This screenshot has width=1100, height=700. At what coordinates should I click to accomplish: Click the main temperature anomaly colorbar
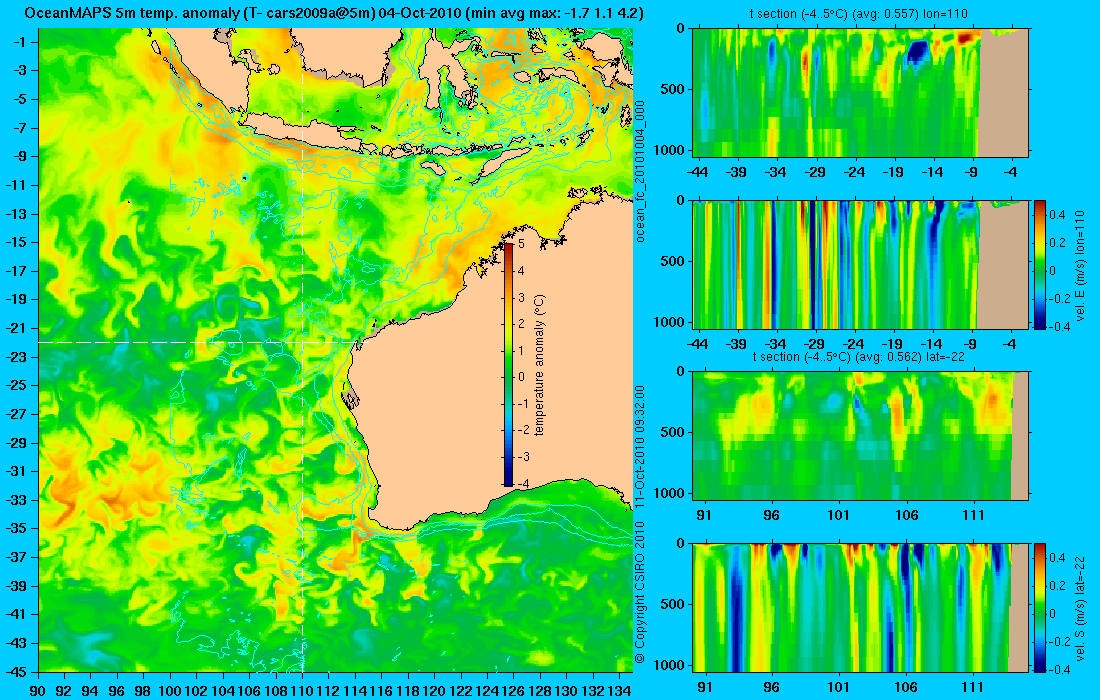(508, 364)
